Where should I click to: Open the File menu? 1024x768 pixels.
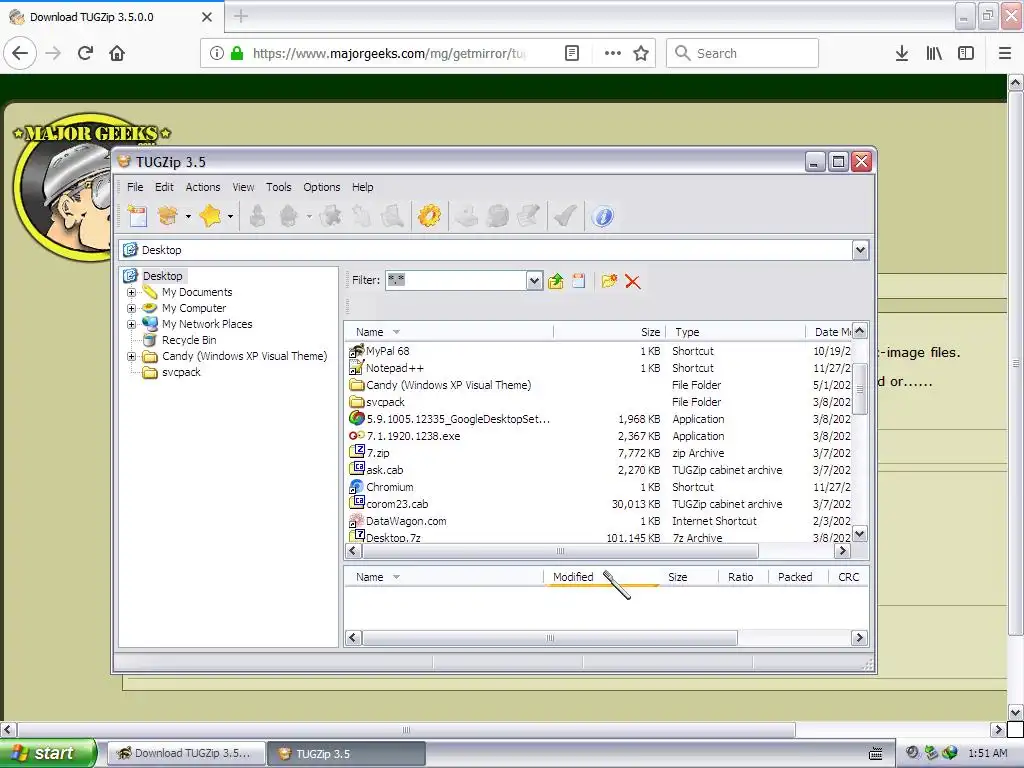click(x=135, y=187)
